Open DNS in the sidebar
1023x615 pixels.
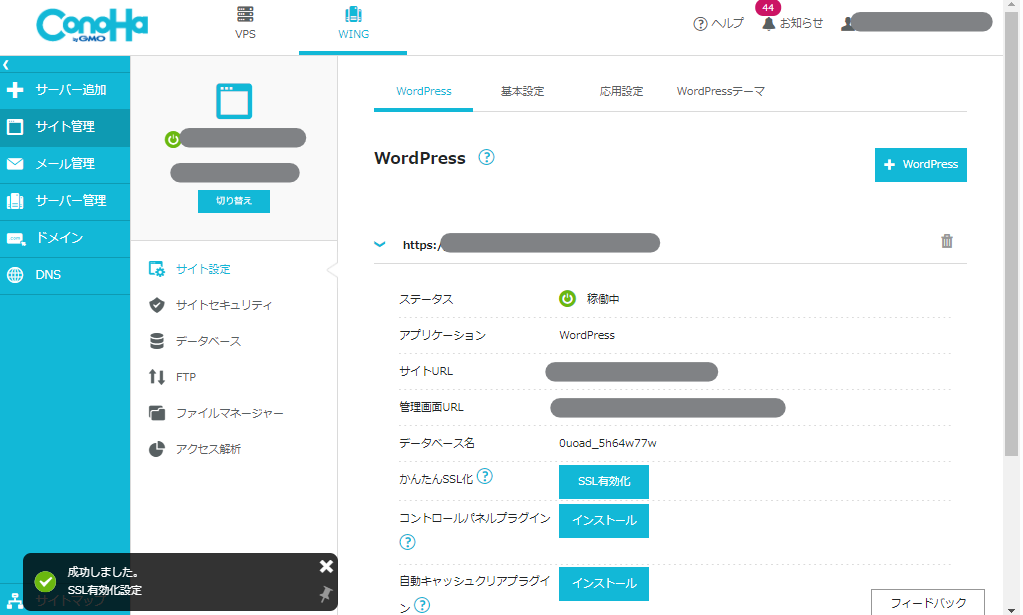(65, 275)
